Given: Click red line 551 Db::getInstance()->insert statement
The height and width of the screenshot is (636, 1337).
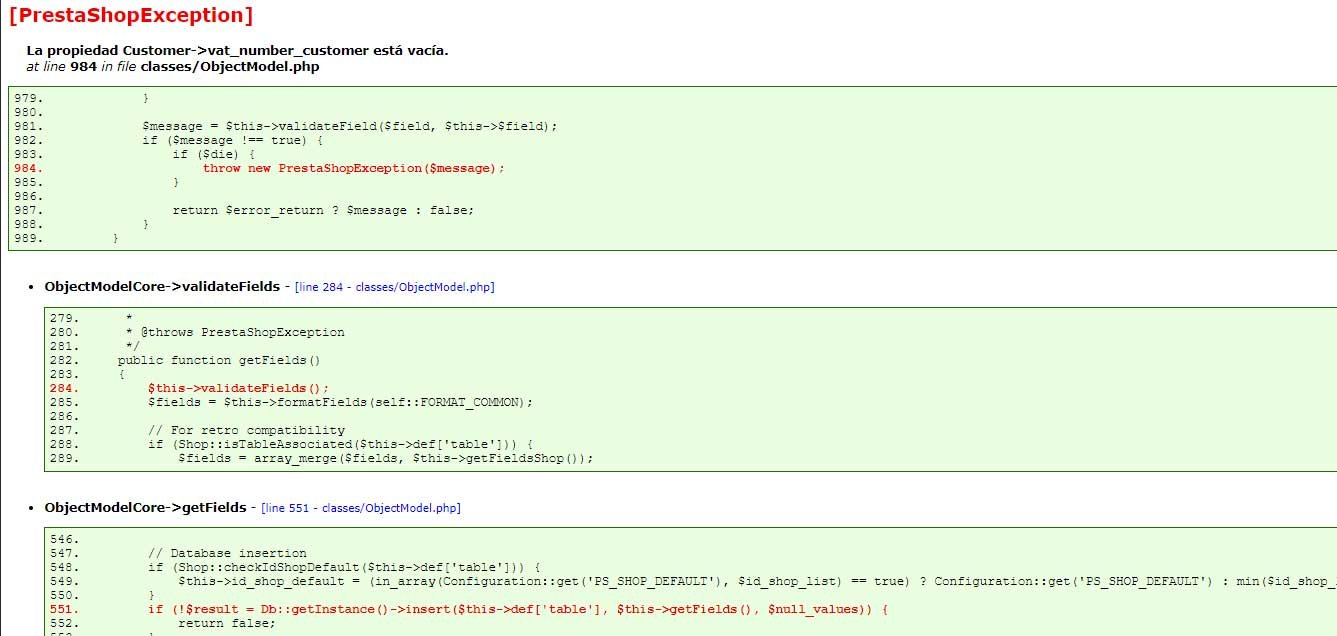Looking at the screenshot, I should pos(518,609).
